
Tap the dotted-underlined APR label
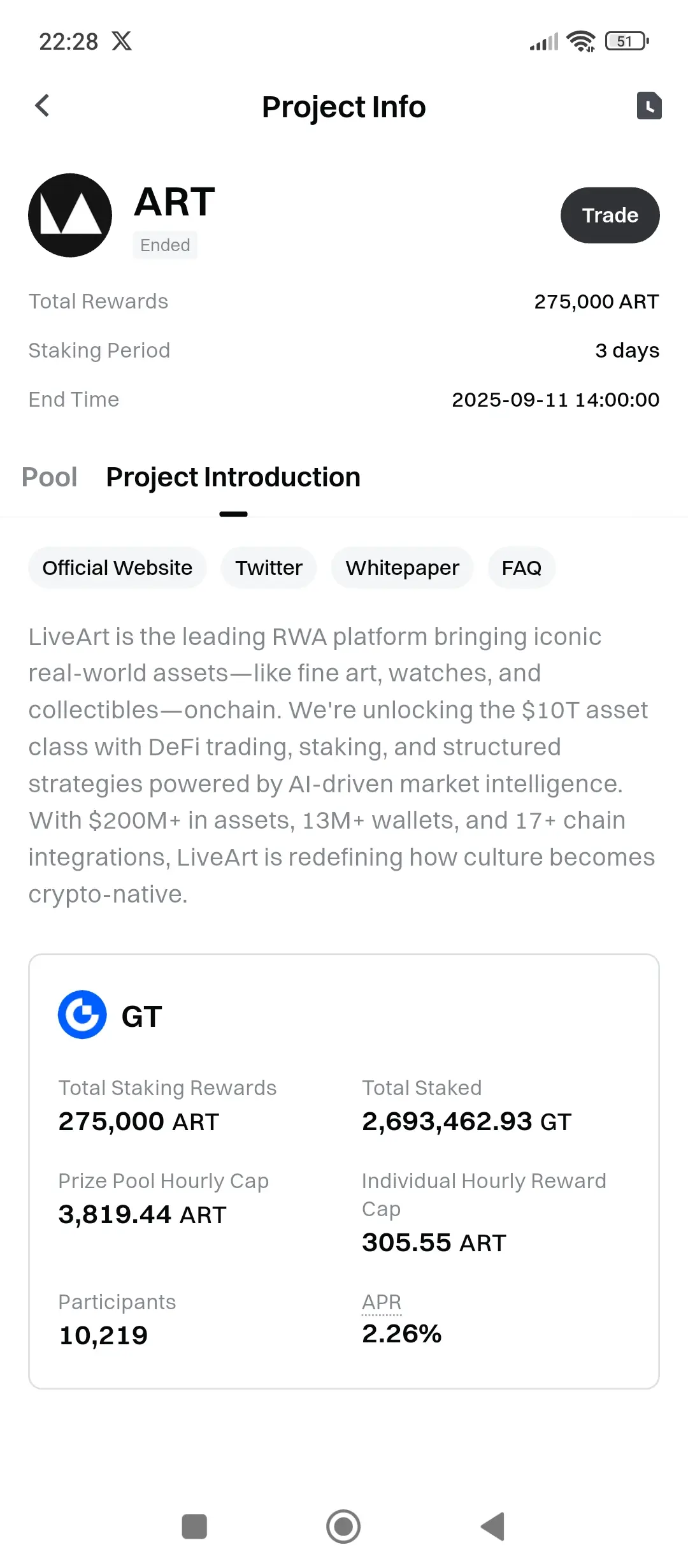click(382, 1303)
